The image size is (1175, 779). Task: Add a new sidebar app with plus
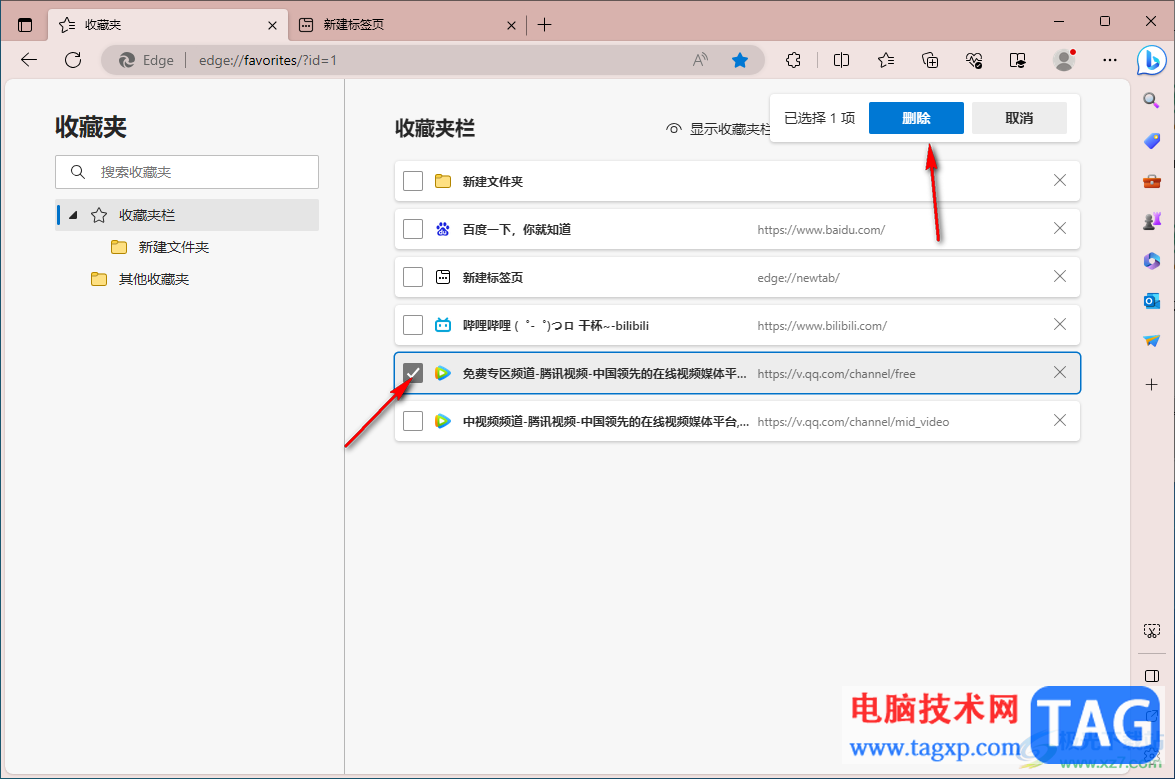click(x=1152, y=385)
